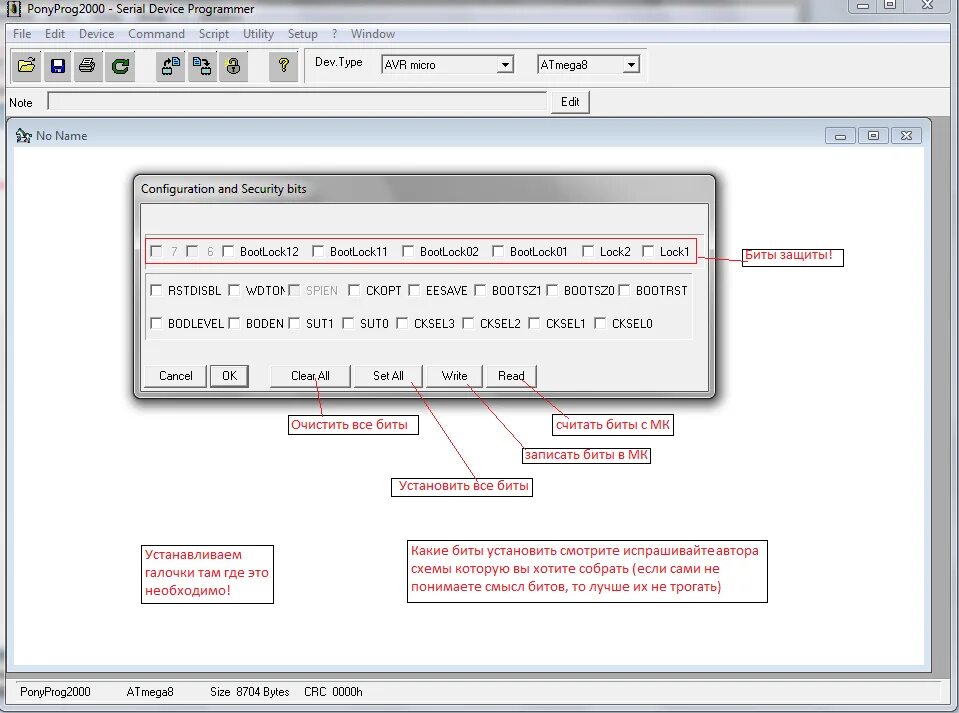The height and width of the screenshot is (713, 959).
Task: Enable the Lock1 checkbox
Action: (x=648, y=251)
